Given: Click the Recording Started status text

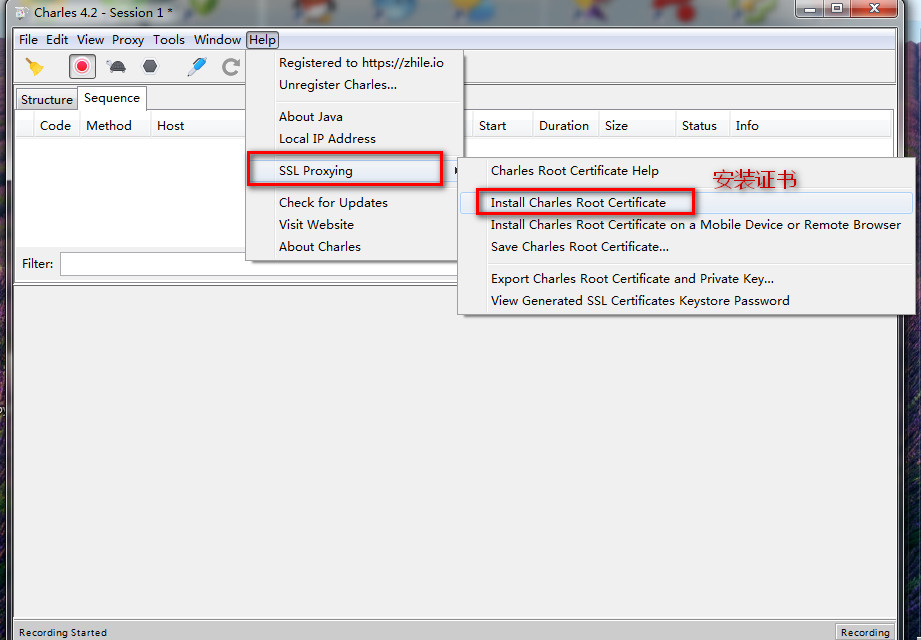Looking at the screenshot, I should (x=63, y=632).
